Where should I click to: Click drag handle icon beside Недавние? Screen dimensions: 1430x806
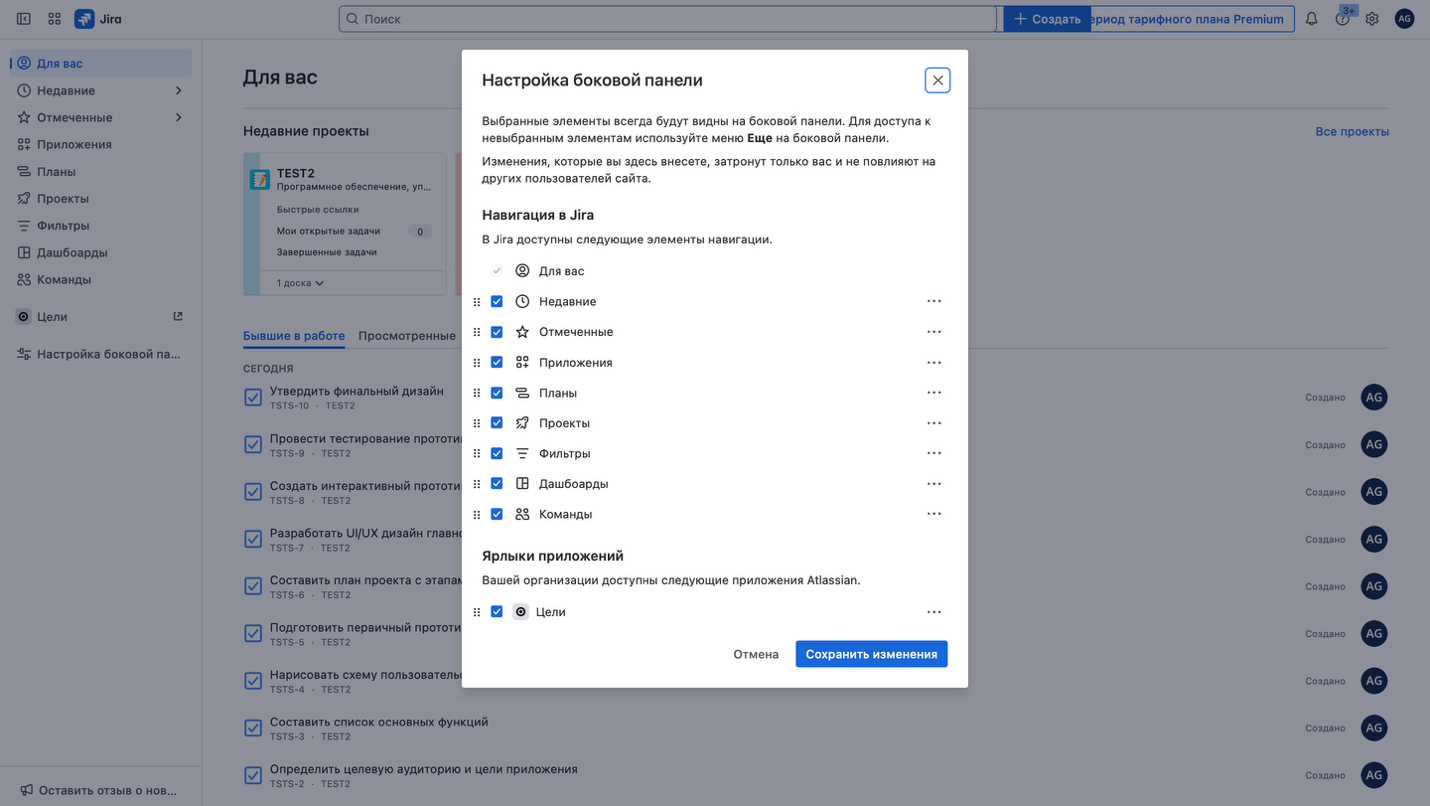[477, 302]
